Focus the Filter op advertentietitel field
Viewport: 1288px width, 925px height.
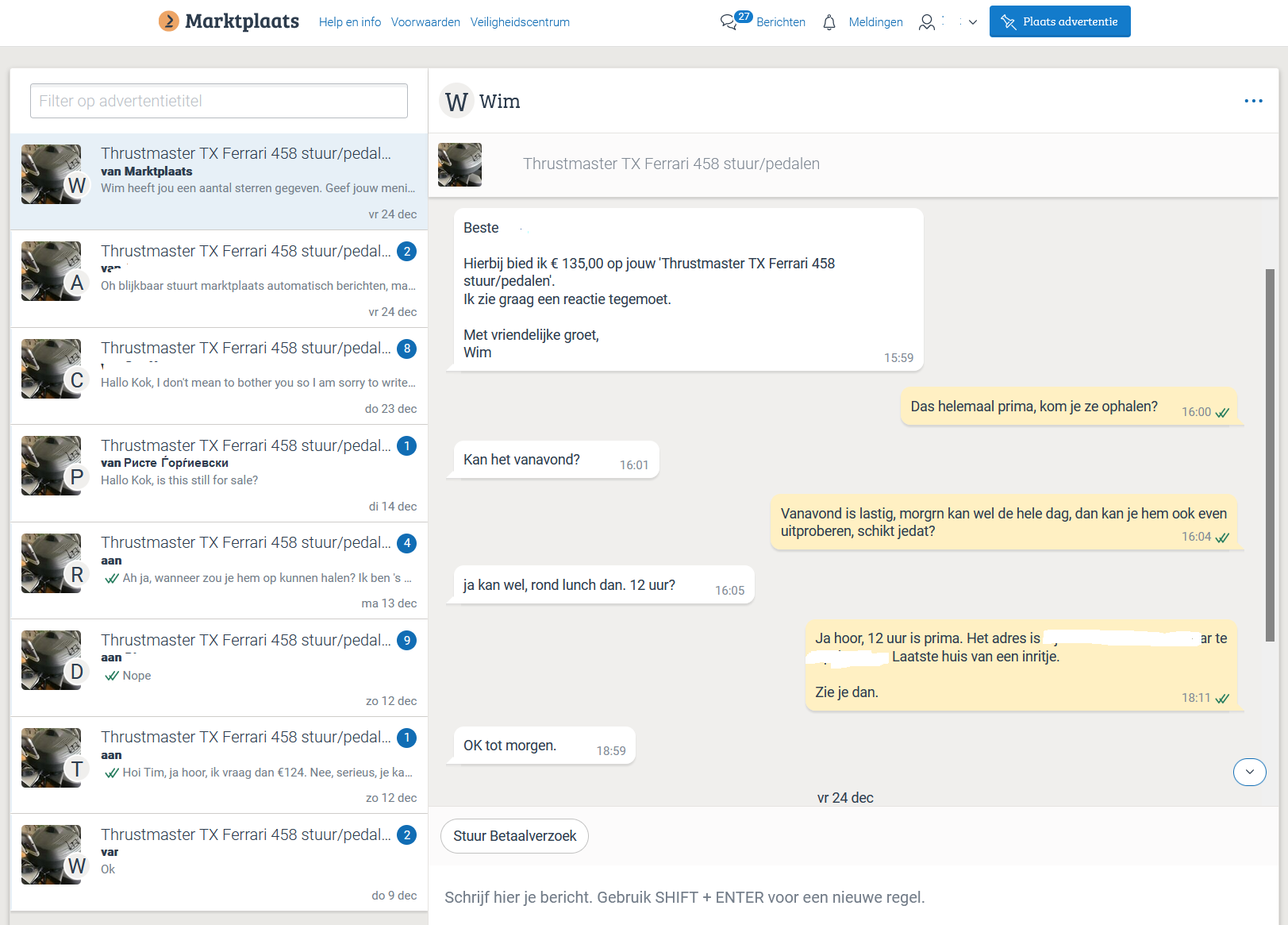(219, 101)
